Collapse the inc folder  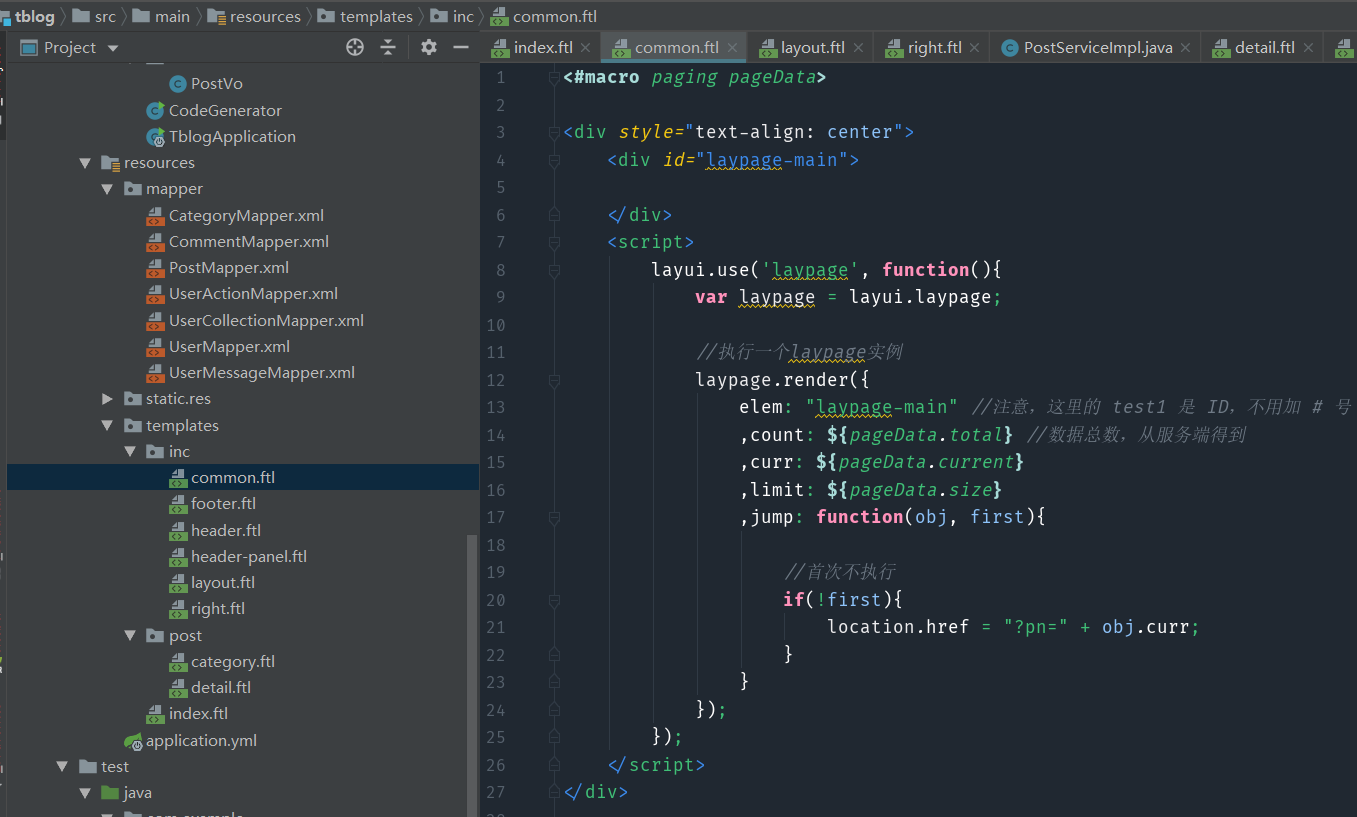(x=129, y=451)
